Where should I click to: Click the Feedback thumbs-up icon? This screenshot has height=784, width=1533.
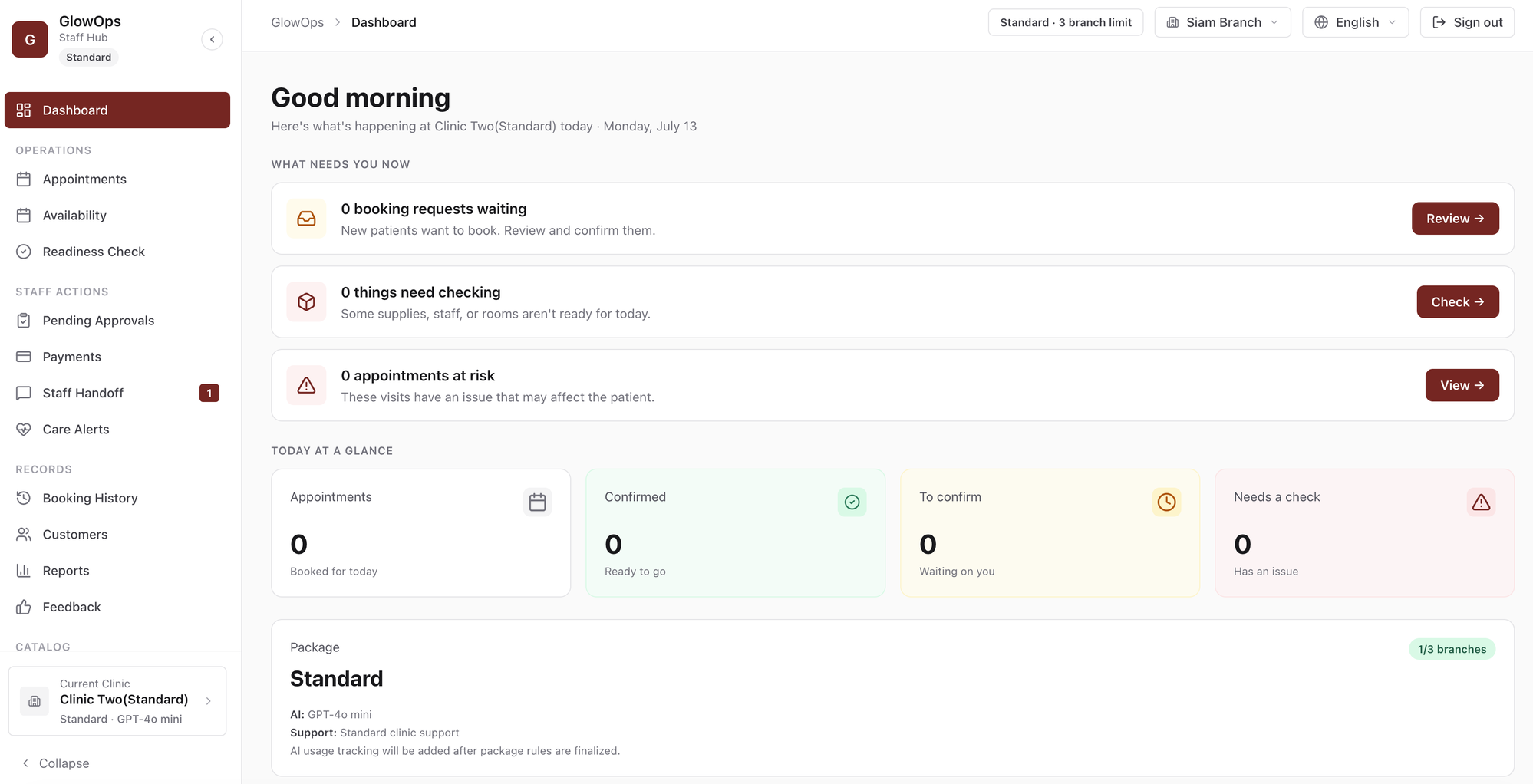[x=24, y=607]
